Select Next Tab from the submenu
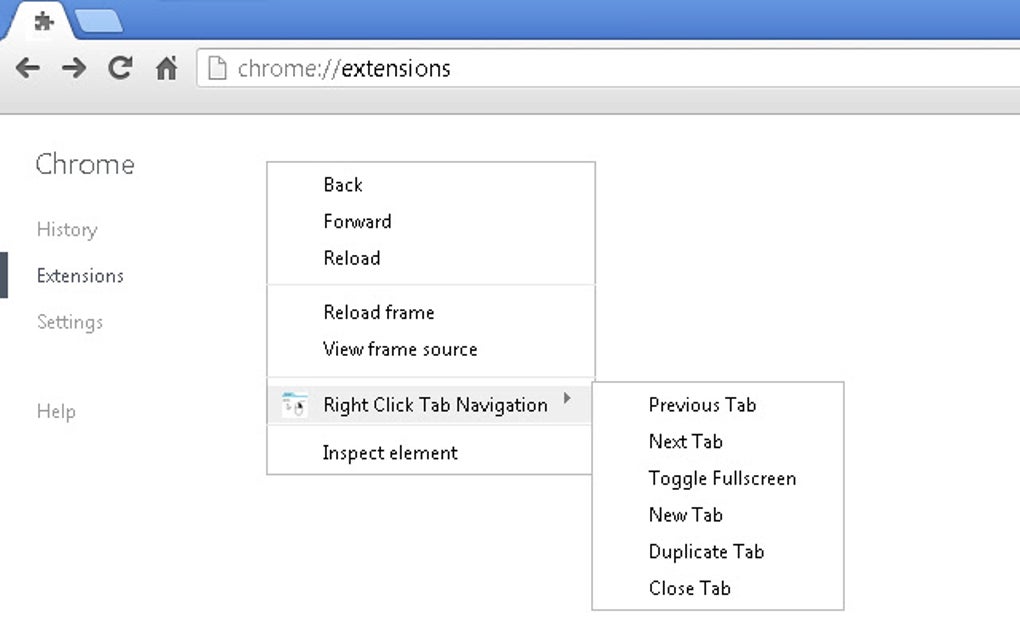Image resolution: width=1020 pixels, height=638 pixels. click(x=685, y=441)
